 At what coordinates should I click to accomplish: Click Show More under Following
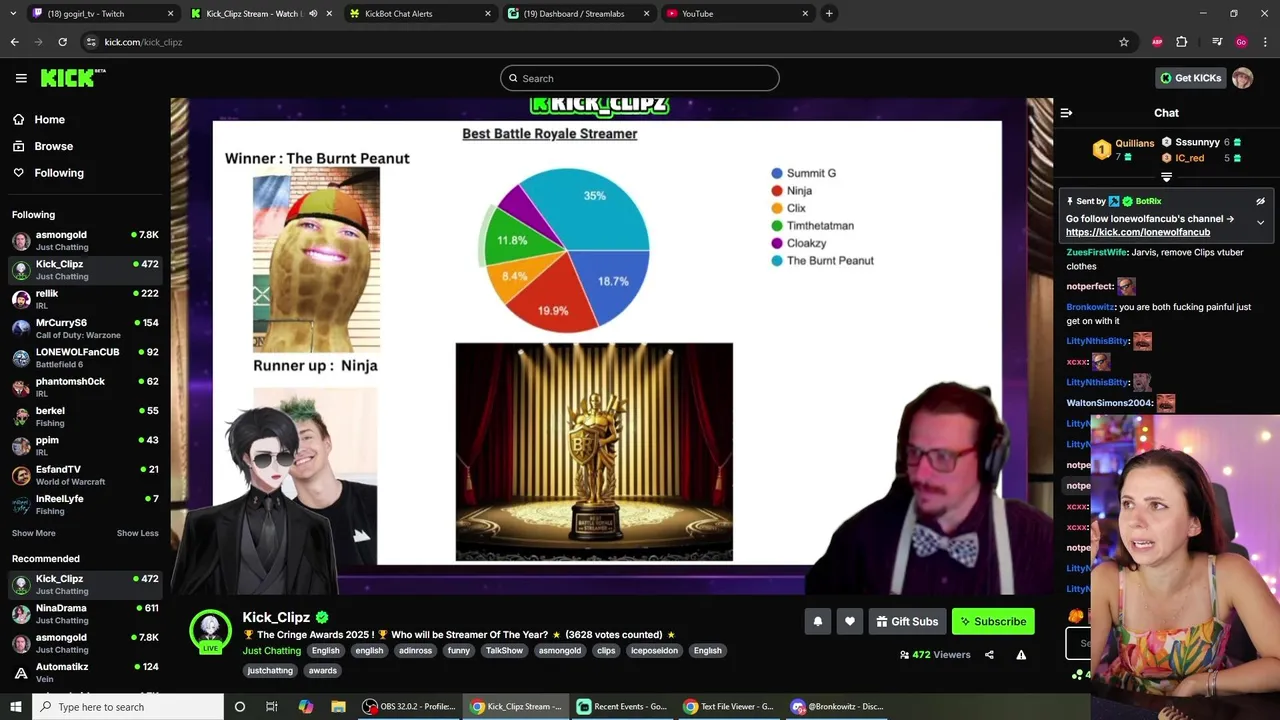[x=34, y=533]
